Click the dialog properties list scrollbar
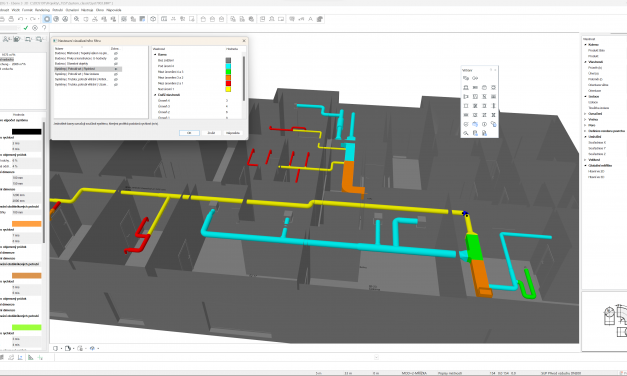627x376 pixels. (244, 78)
